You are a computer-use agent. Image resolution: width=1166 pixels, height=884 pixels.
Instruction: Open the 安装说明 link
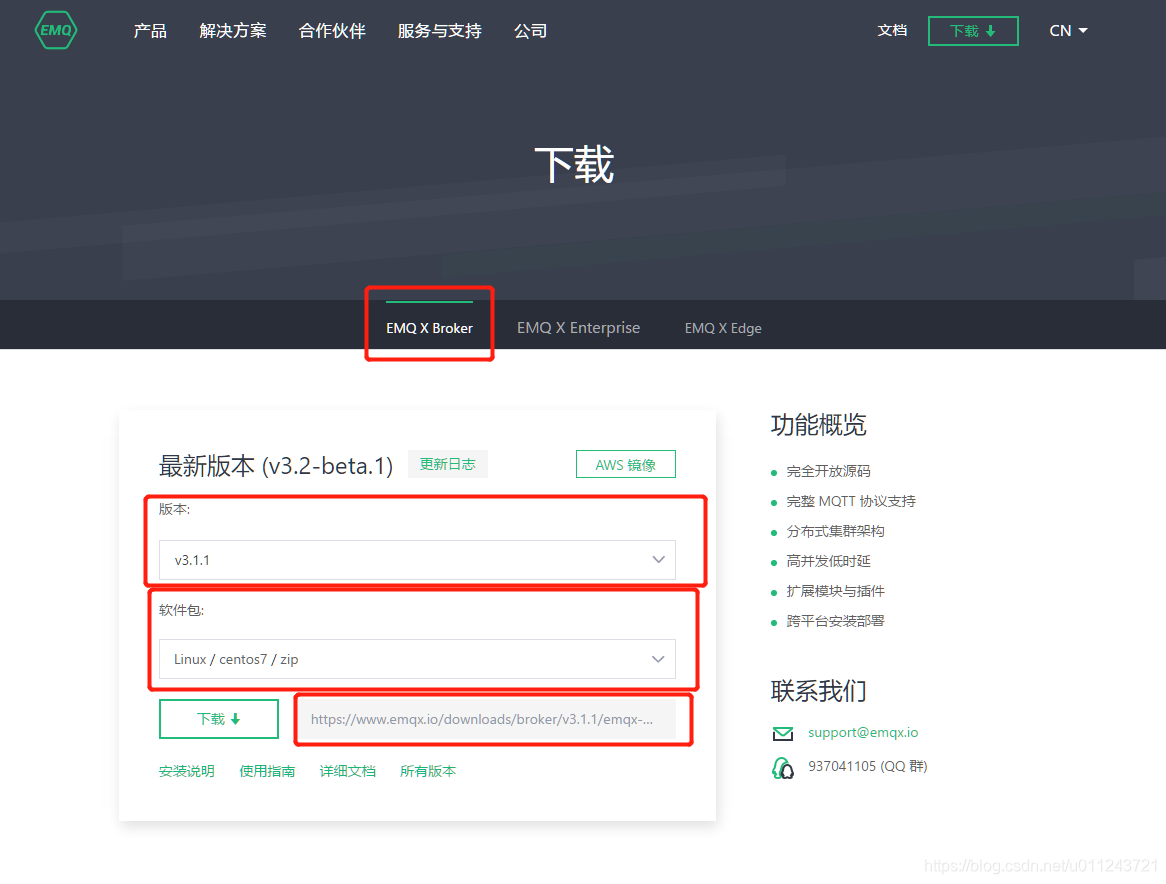tap(187, 771)
